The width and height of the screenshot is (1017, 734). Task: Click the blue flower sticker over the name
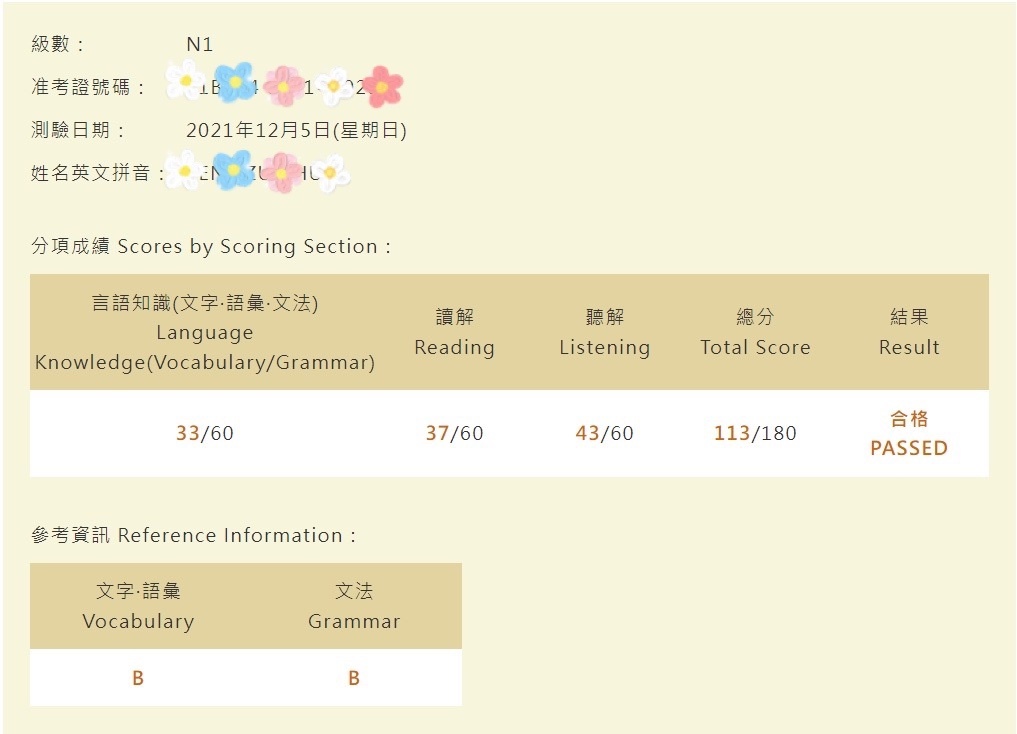click(x=233, y=169)
